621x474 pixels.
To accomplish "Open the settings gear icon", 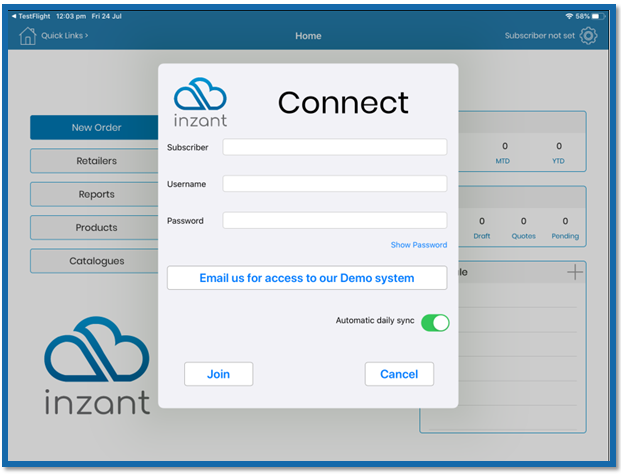I will tap(589, 36).
